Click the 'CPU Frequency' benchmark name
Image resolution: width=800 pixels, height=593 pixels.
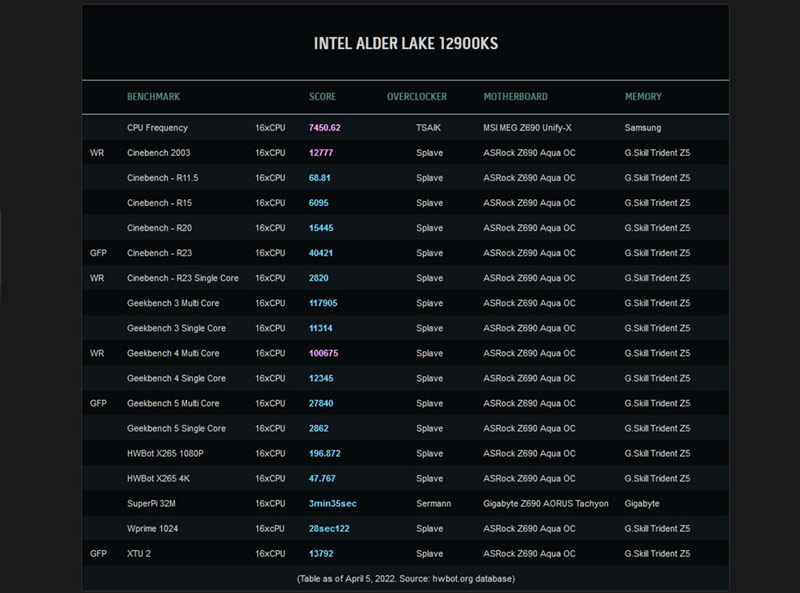click(x=157, y=128)
